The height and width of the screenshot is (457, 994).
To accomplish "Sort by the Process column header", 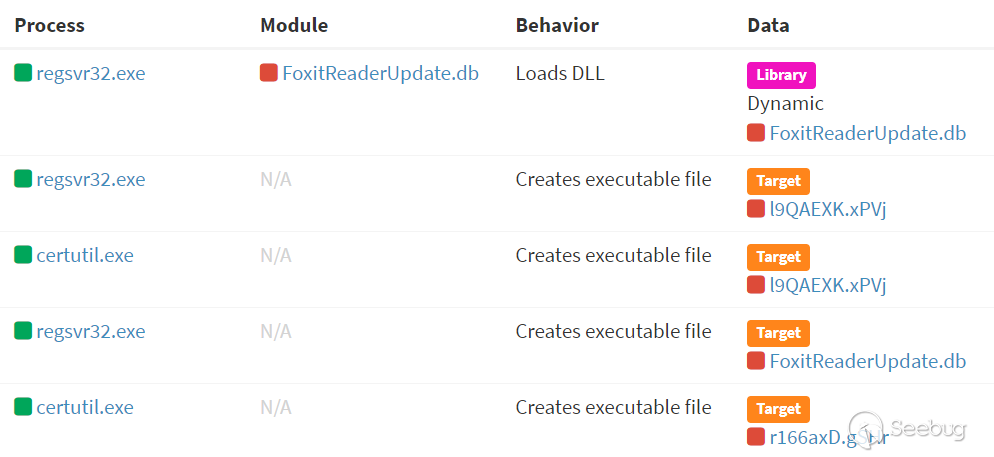I will (49, 25).
